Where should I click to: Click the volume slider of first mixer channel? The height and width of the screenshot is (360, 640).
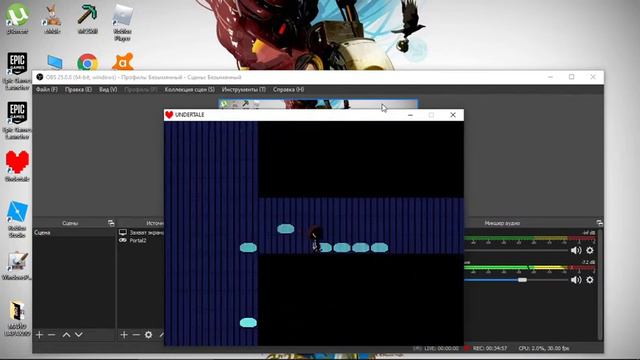point(516,250)
